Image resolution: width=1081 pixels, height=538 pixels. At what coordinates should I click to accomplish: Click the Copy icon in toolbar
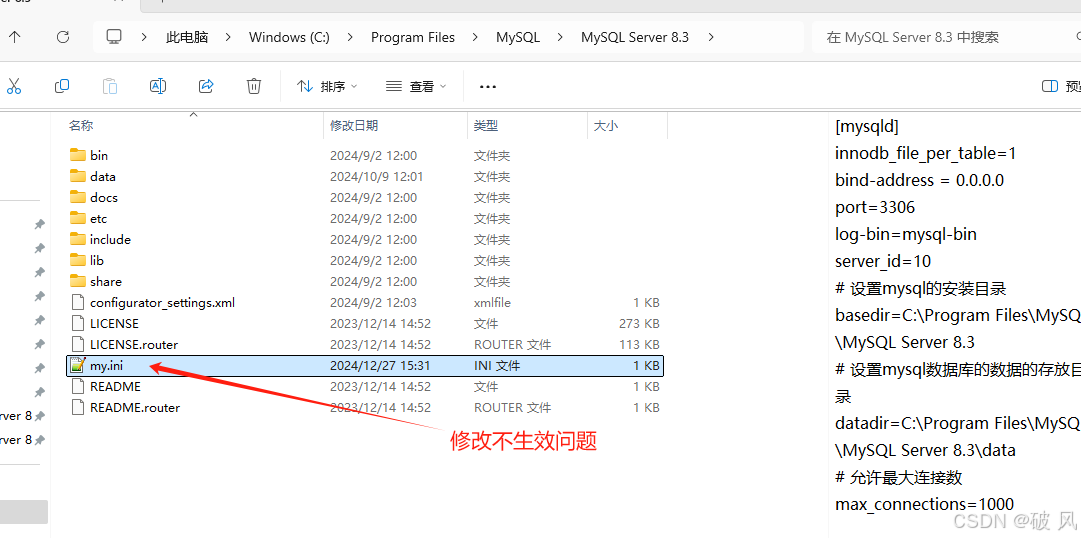[x=62, y=86]
